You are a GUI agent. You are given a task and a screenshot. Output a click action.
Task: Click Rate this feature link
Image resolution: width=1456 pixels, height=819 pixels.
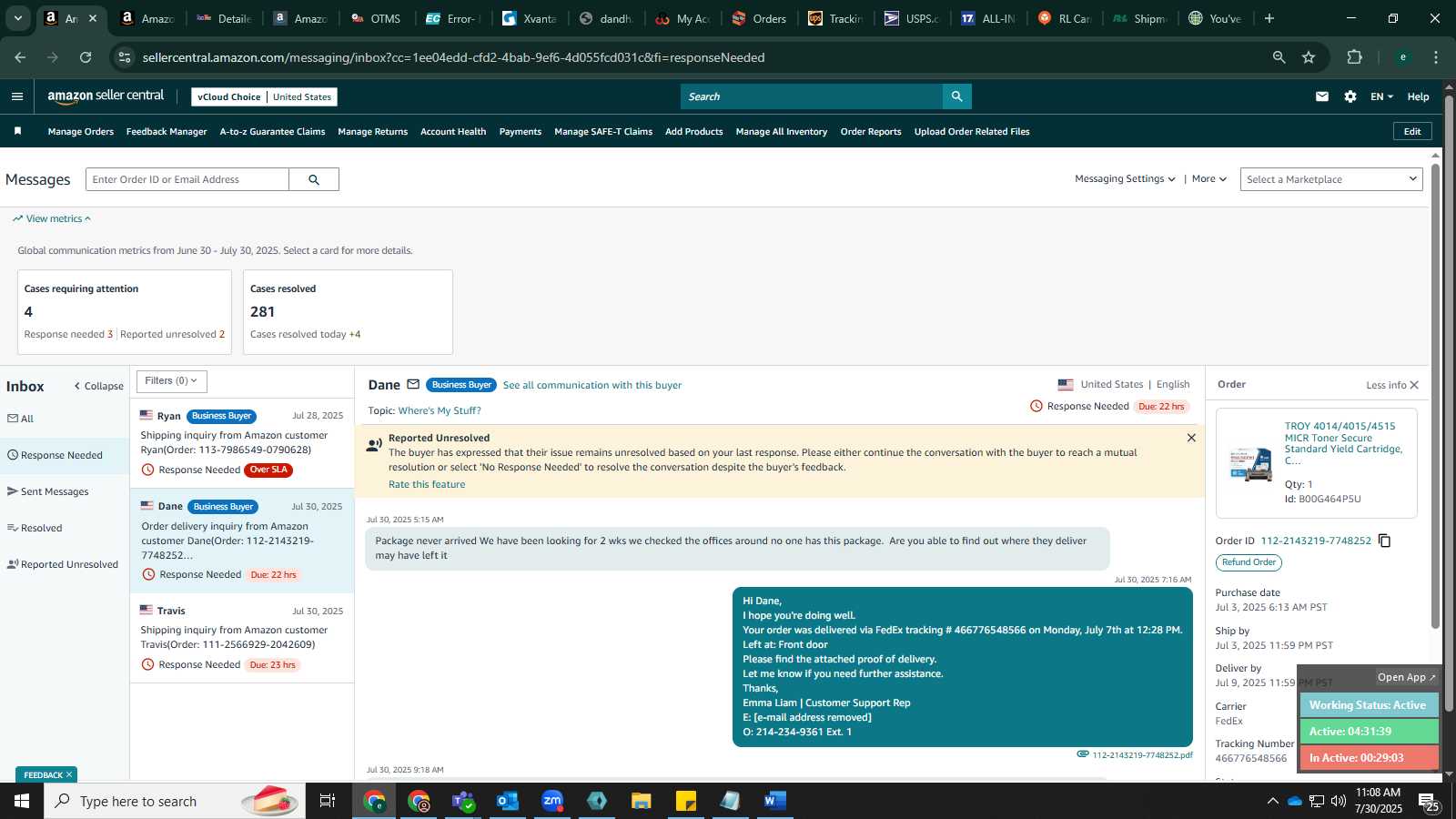click(427, 484)
